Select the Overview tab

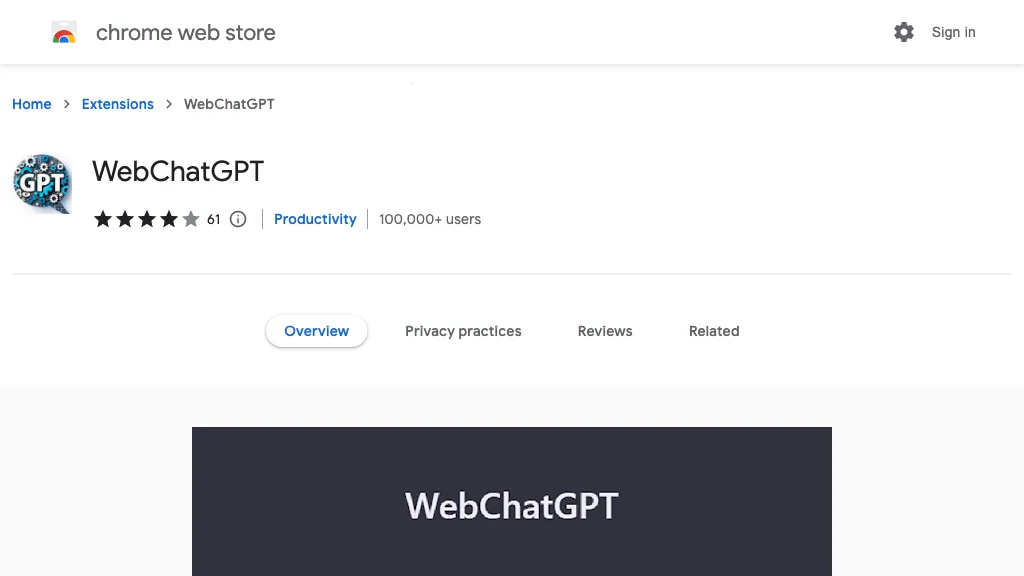point(316,331)
